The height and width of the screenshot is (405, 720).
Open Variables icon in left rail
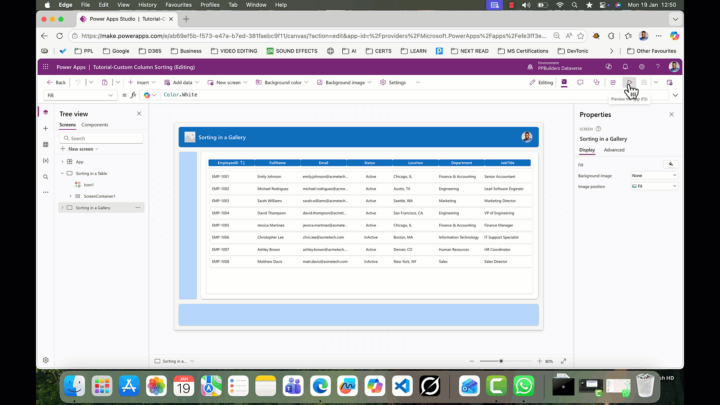click(45, 161)
